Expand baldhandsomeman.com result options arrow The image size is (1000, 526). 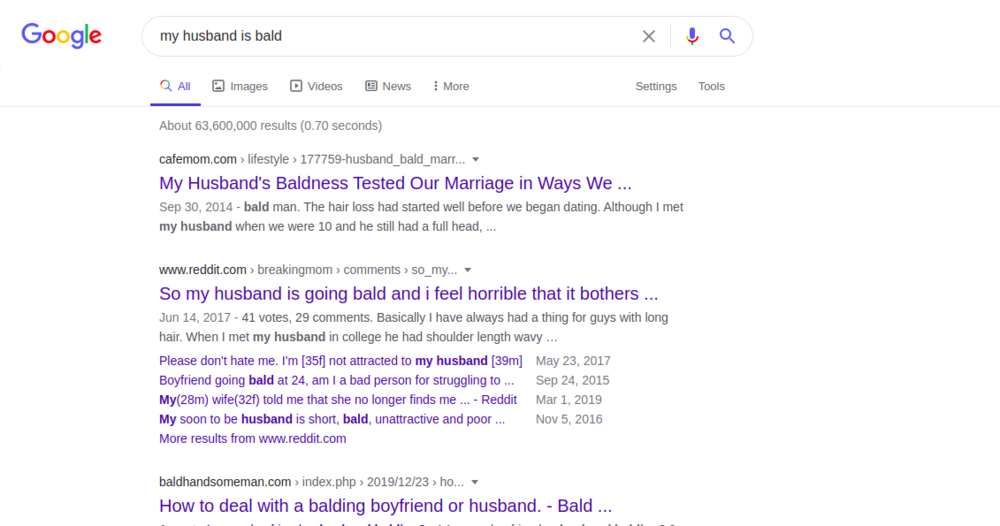click(475, 482)
